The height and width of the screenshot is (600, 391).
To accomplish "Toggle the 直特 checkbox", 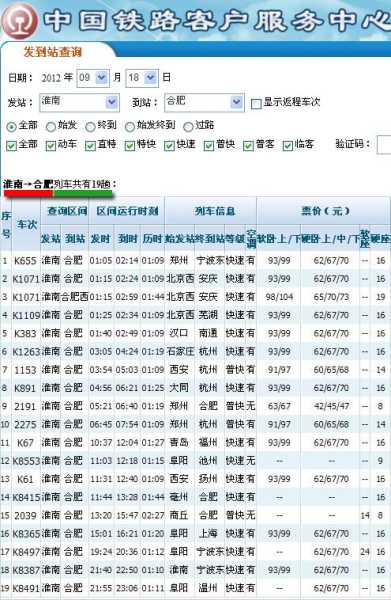I will click(90, 145).
